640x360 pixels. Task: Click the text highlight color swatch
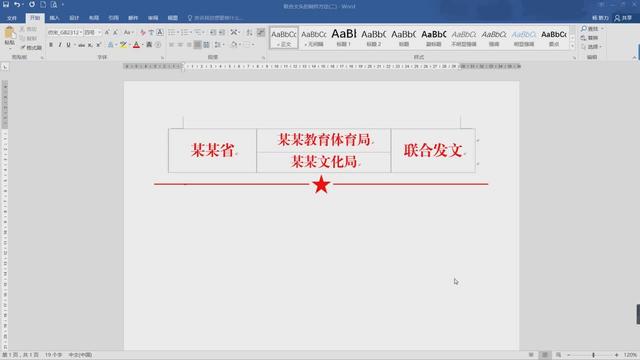123,45
